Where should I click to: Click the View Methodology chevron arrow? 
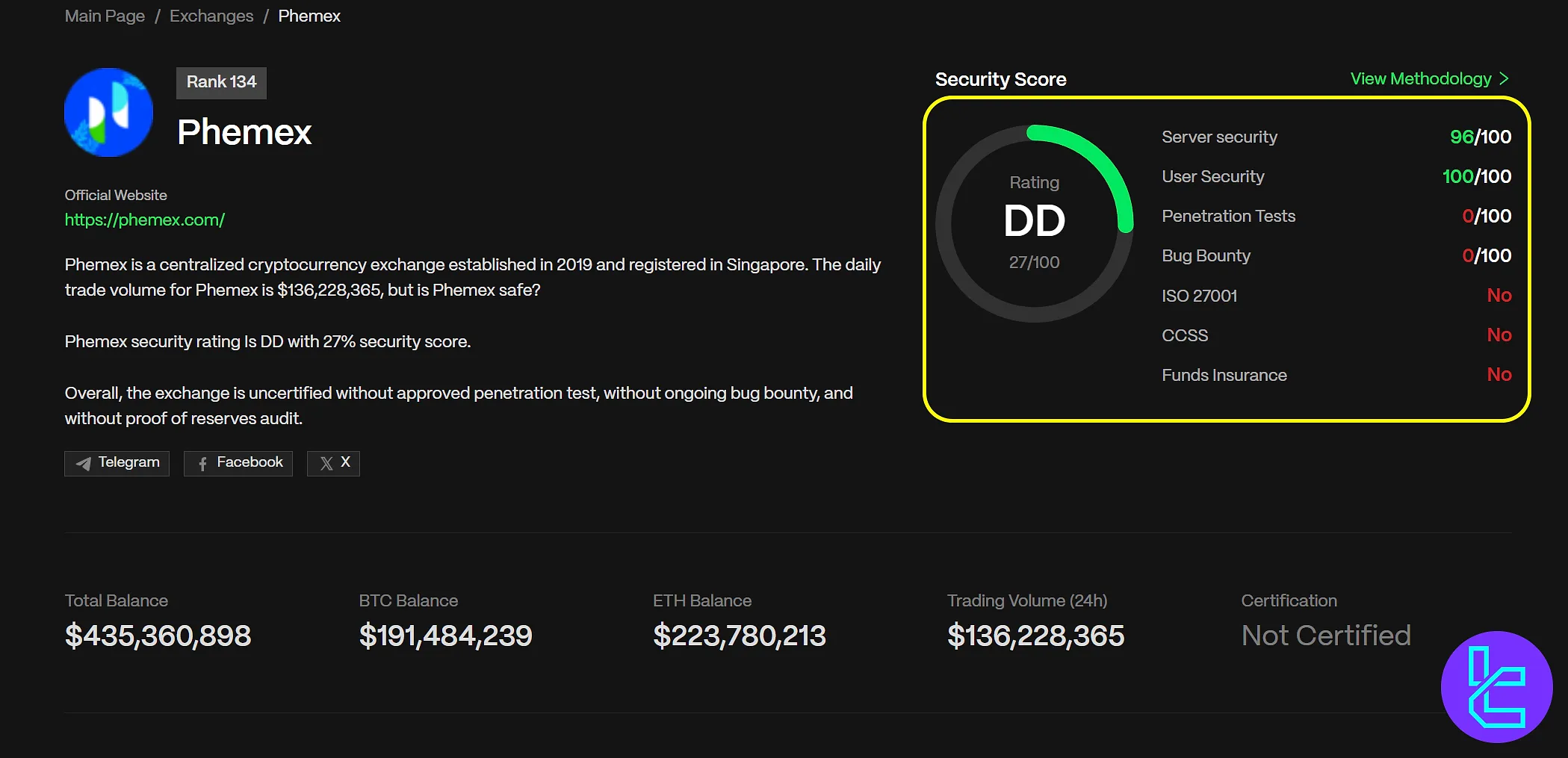(1504, 79)
